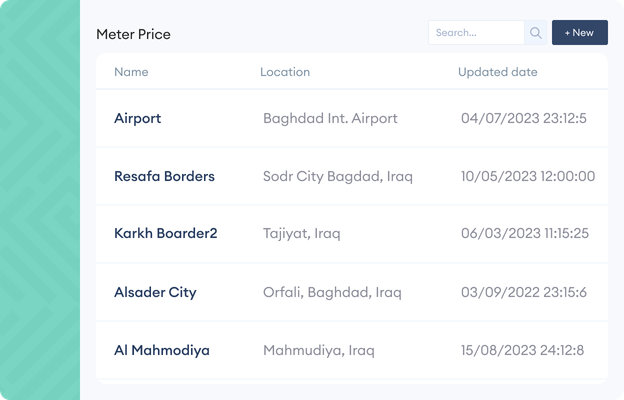Click the 06/03/2023 11:15:25 date cell

525,233
